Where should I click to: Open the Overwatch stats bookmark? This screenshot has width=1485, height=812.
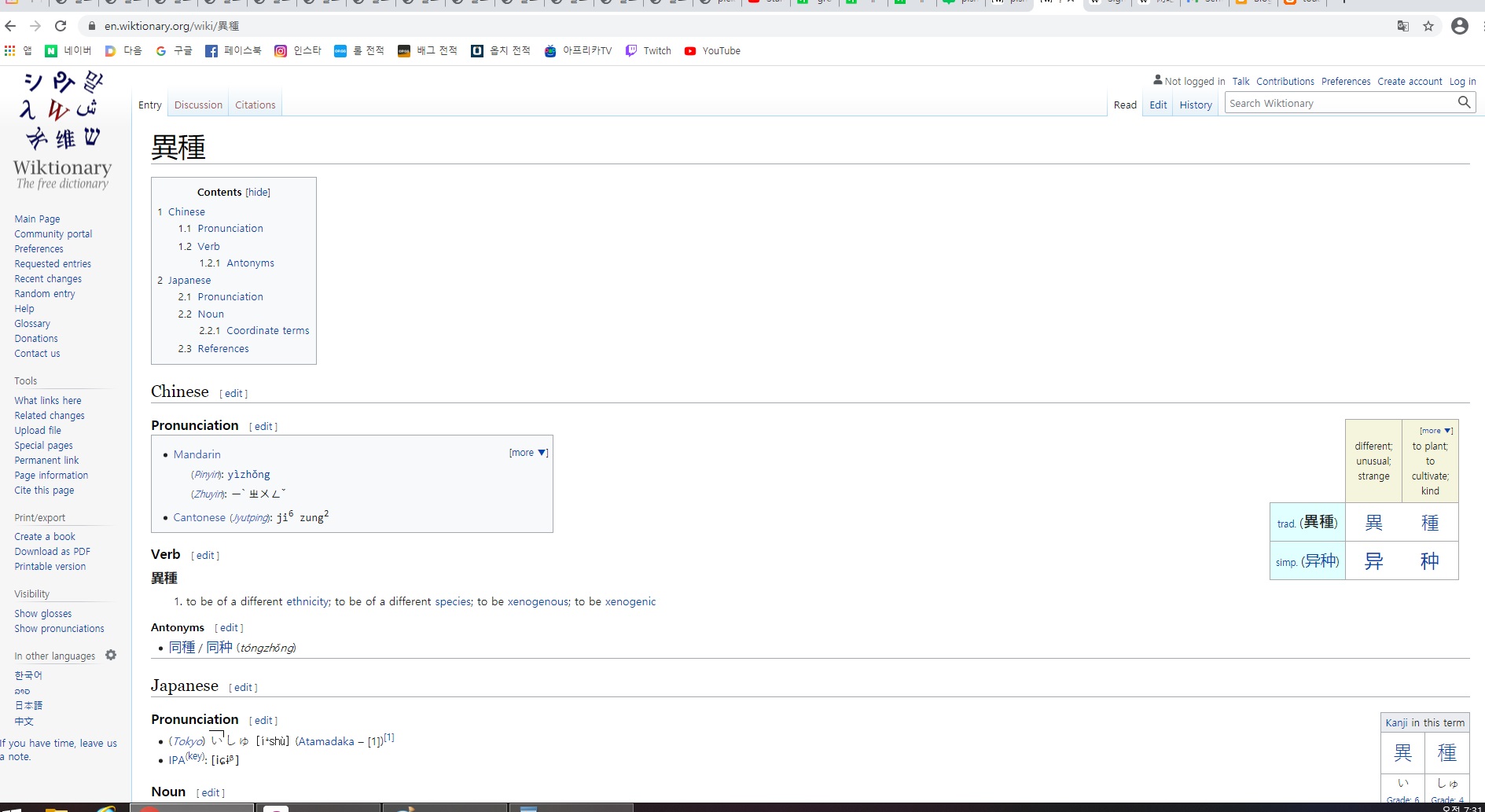(501, 50)
